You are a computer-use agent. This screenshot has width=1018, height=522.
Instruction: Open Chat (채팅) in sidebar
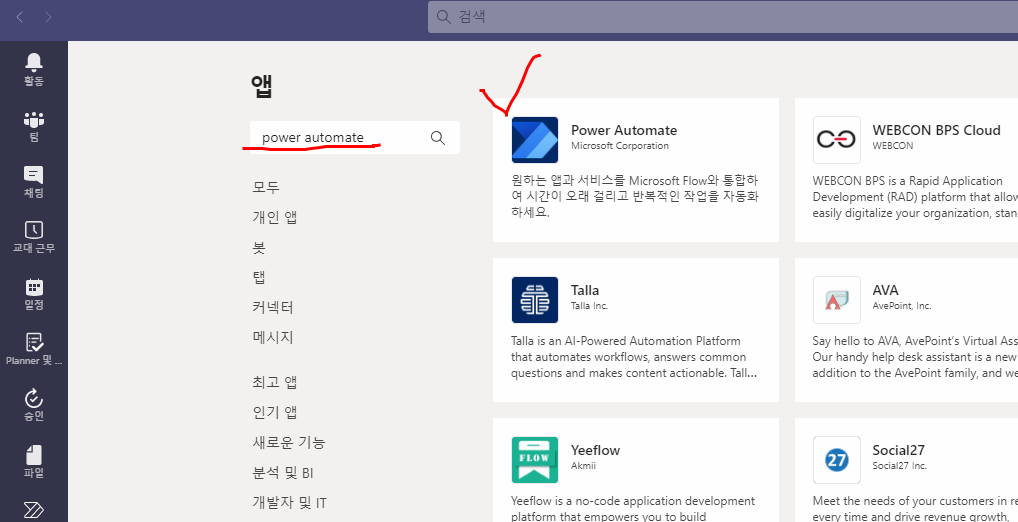click(34, 182)
